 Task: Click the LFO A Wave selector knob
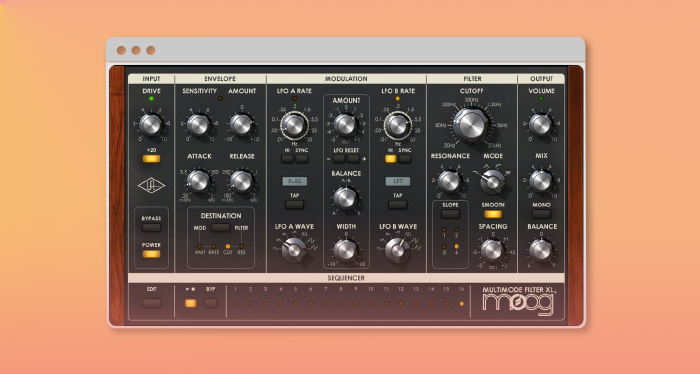coord(294,249)
